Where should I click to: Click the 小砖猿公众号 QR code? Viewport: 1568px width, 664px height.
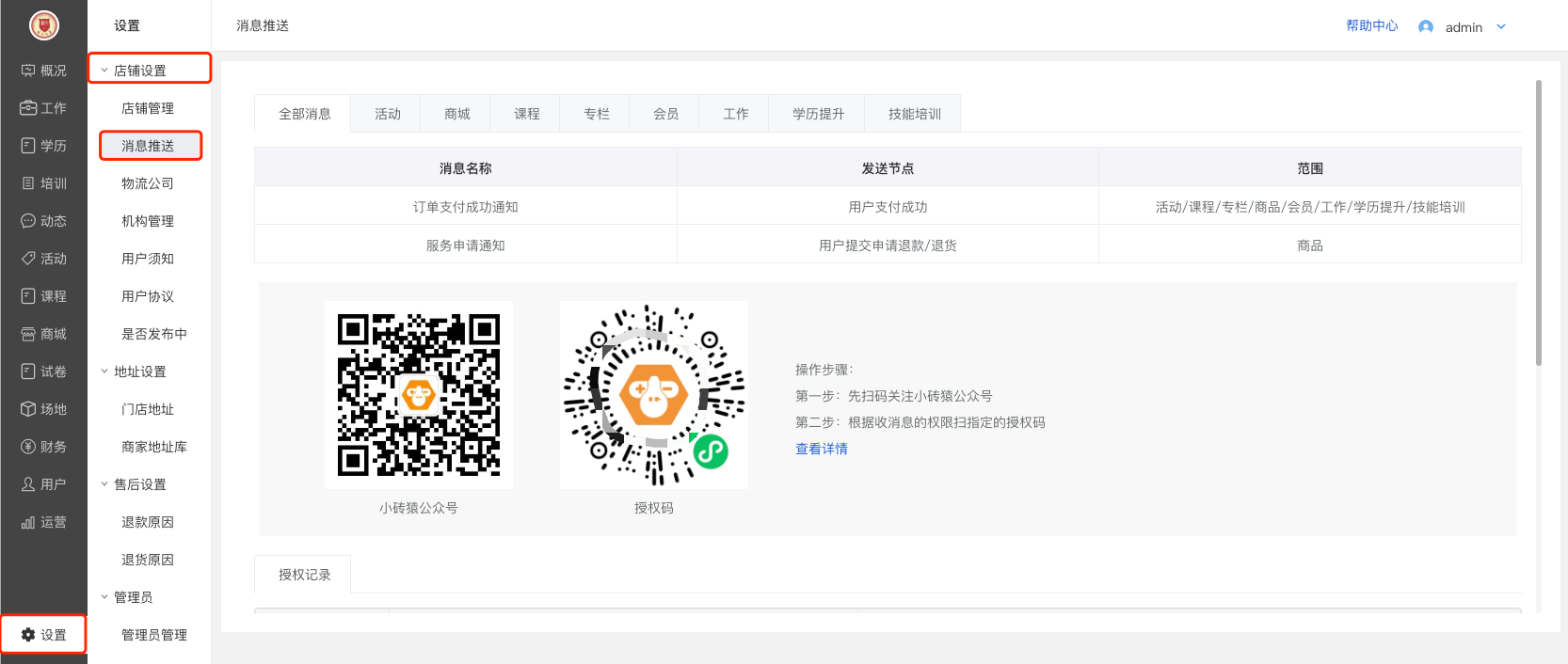pyautogui.click(x=419, y=395)
